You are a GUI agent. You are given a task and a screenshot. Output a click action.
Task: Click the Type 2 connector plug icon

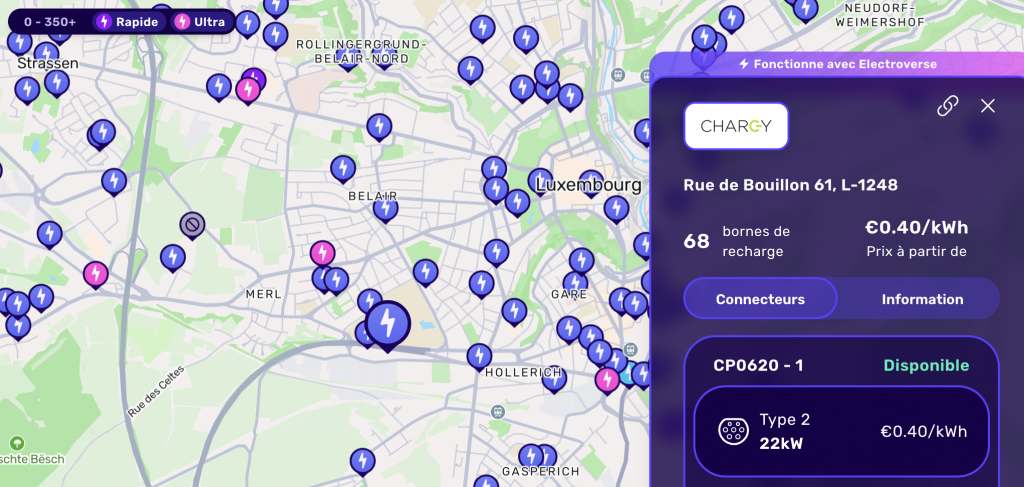733,432
